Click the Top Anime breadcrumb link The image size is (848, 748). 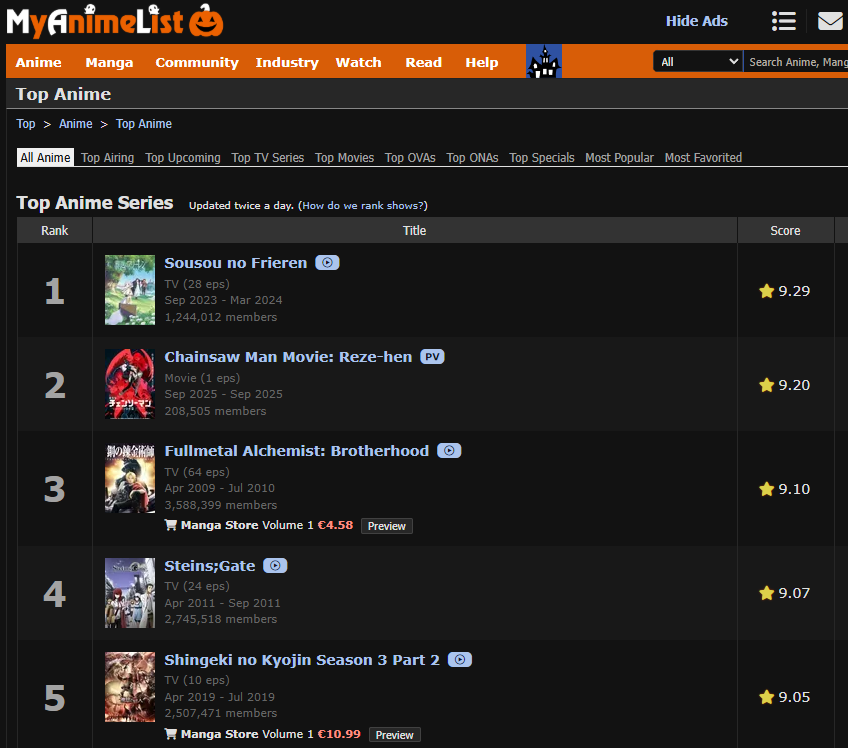[144, 124]
